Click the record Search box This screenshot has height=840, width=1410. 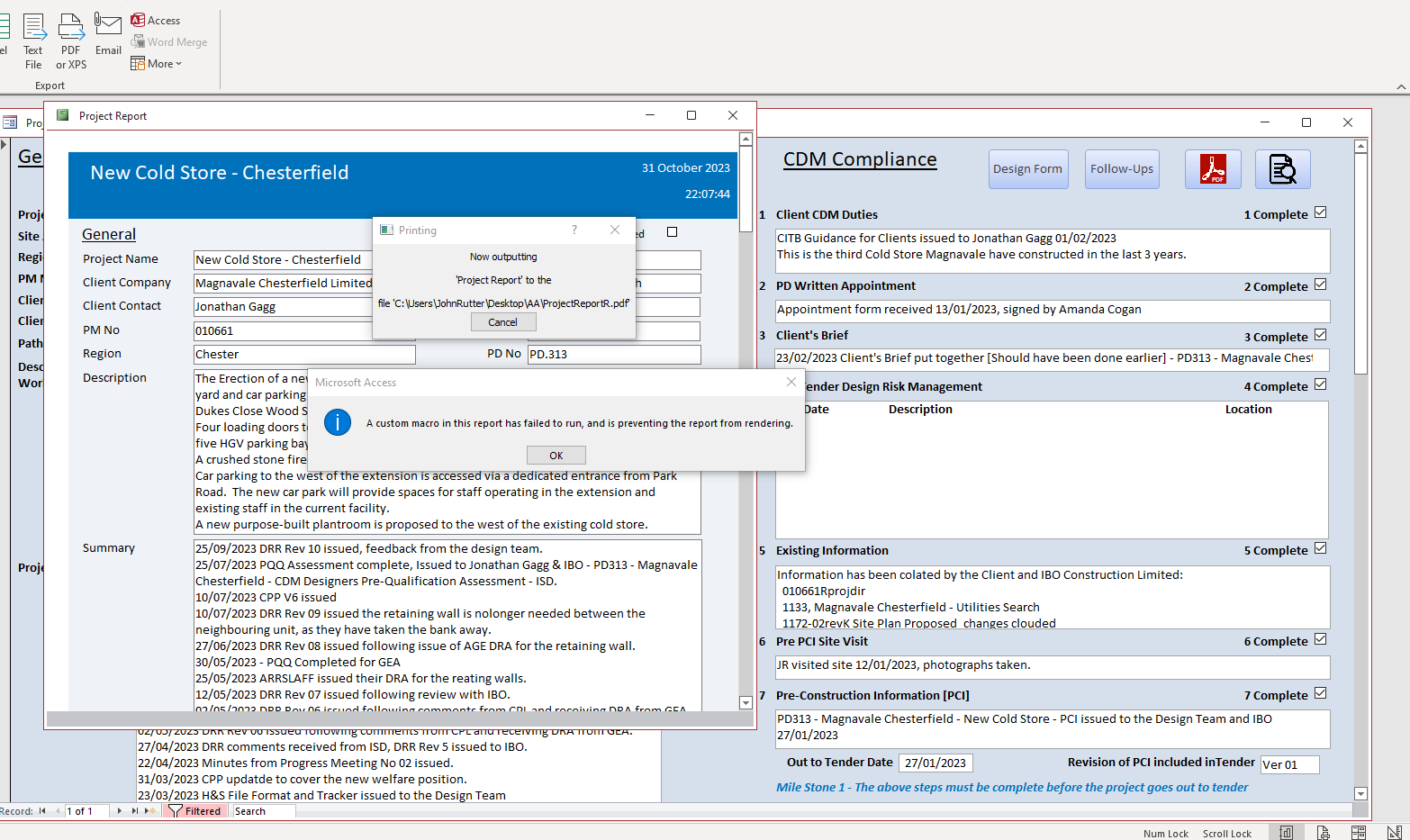pyautogui.click(x=263, y=811)
